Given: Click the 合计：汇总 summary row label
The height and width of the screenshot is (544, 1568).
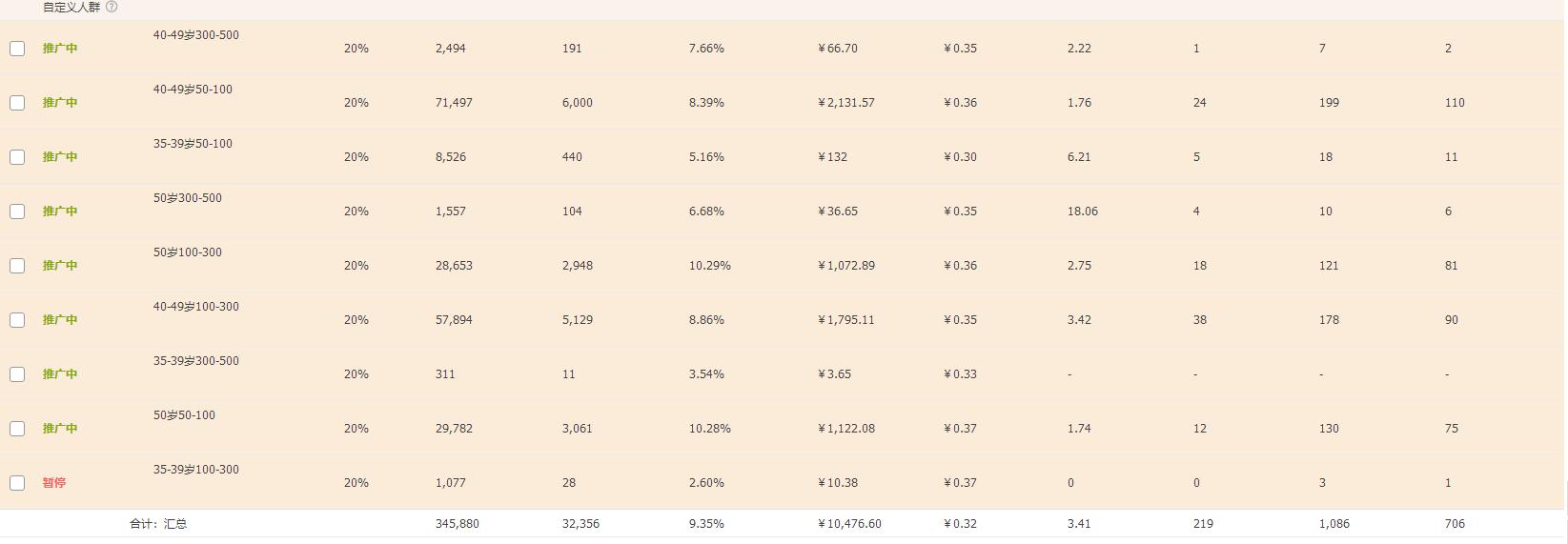Looking at the screenshot, I should [158, 524].
